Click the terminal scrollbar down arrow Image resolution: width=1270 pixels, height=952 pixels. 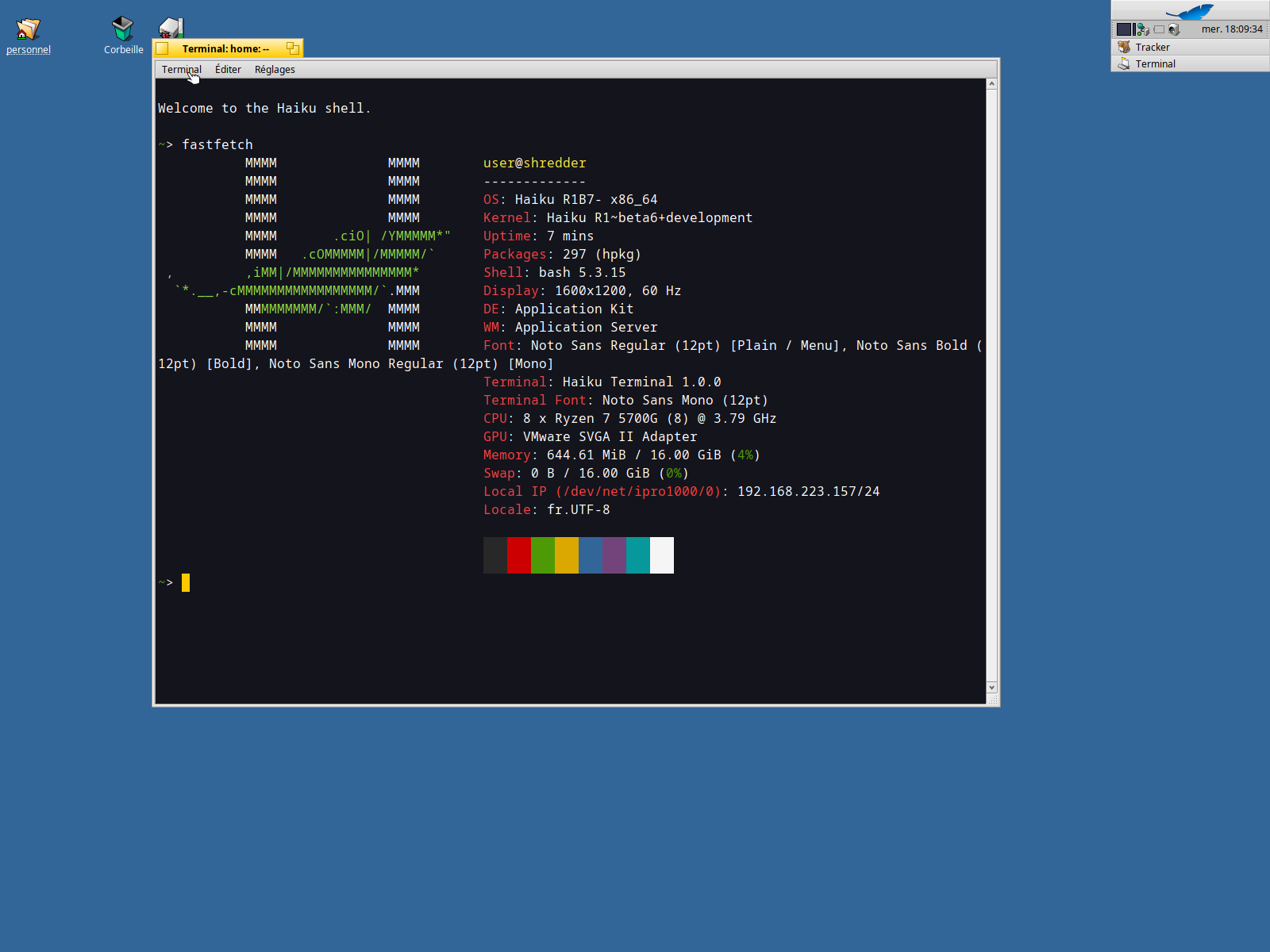pyautogui.click(x=991, y=688)
